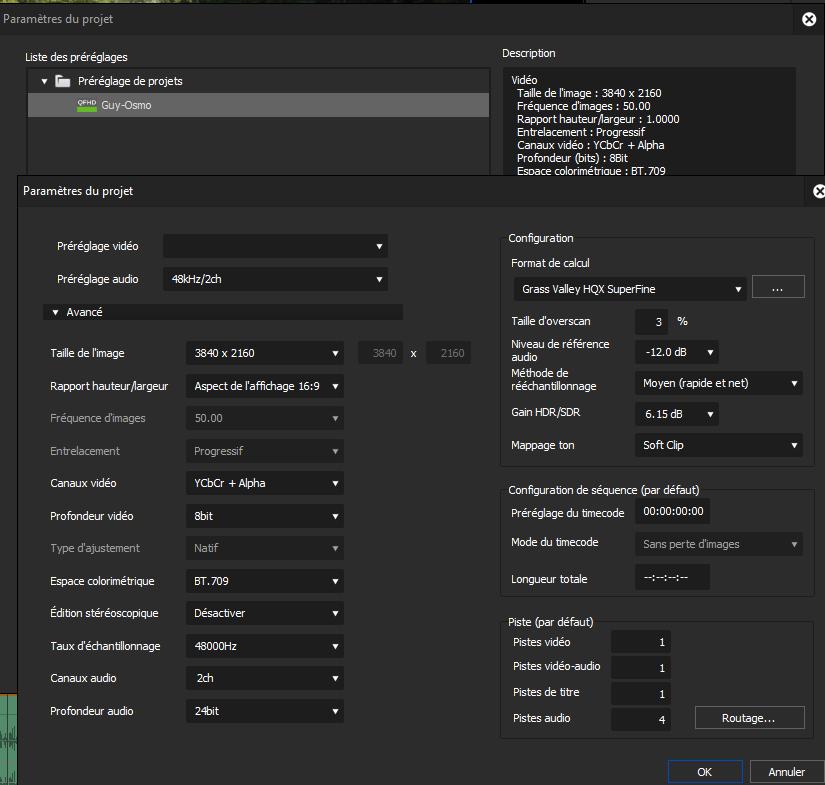The width and height of the screenshot is (825, 785).
Task: Cancel the dialog with Annuler
Action: point(786,772)
